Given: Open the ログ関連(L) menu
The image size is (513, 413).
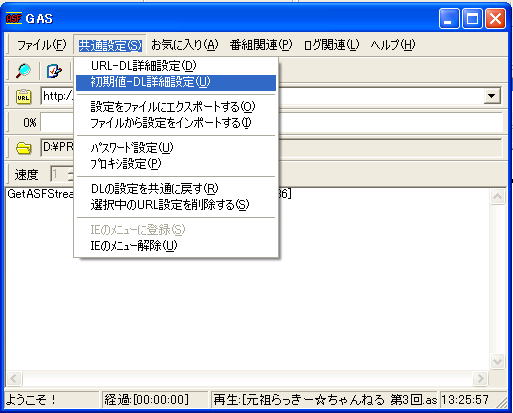Looking at the screenshot, I should (x=331, y=45).
